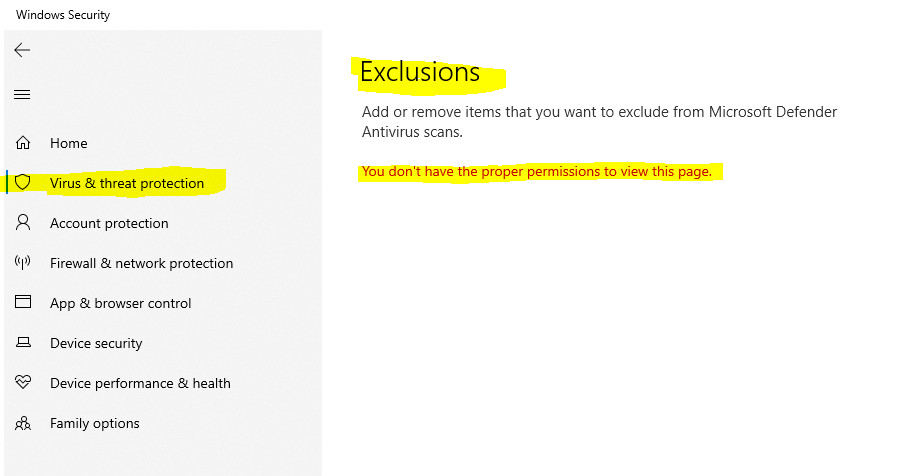Screen dimensions: 900x476
Task: Click the Family options people icon
Action: pyautogui.click(x=23, y=423)
